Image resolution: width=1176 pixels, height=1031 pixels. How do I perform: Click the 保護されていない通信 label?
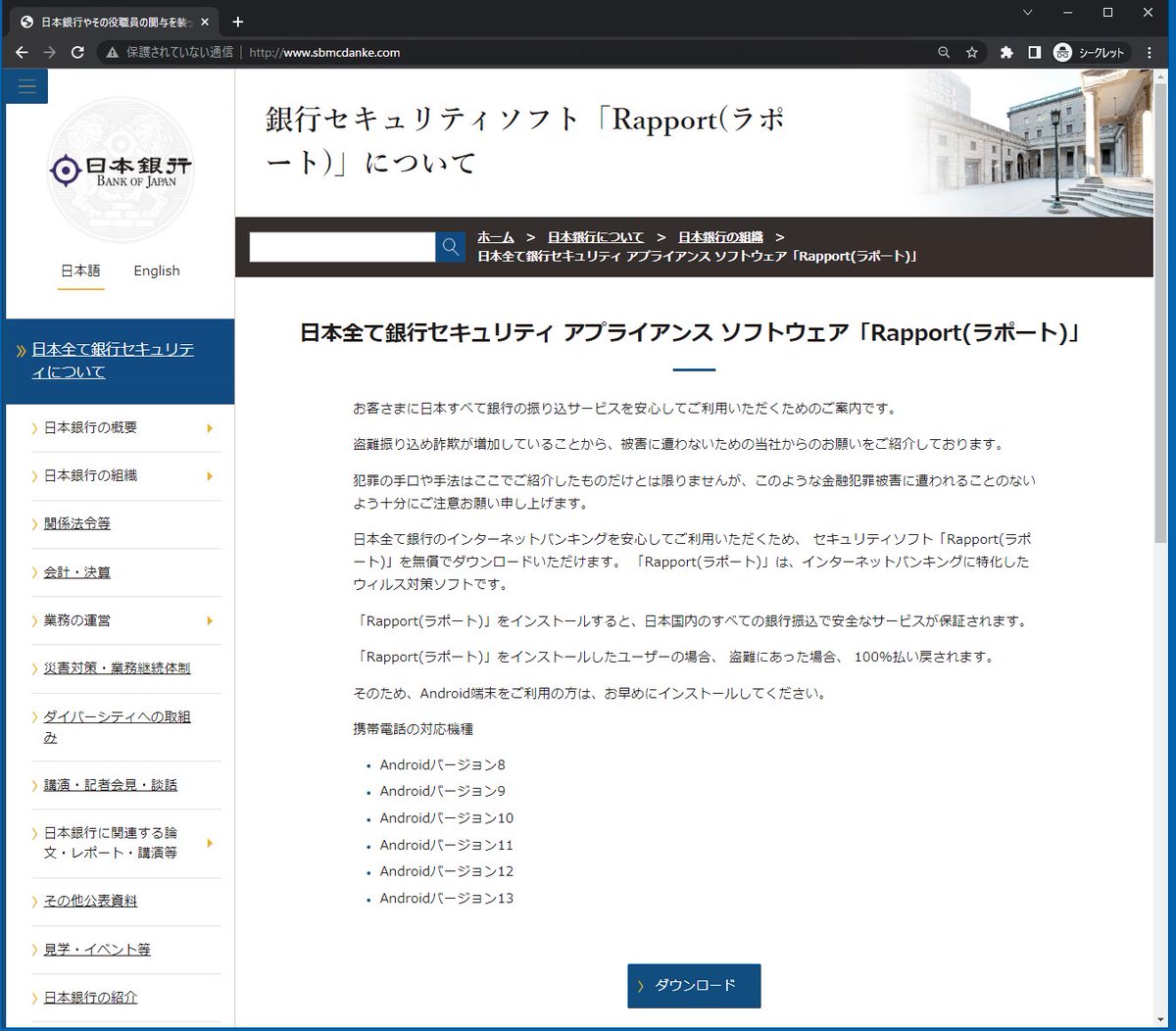(179, 53)
